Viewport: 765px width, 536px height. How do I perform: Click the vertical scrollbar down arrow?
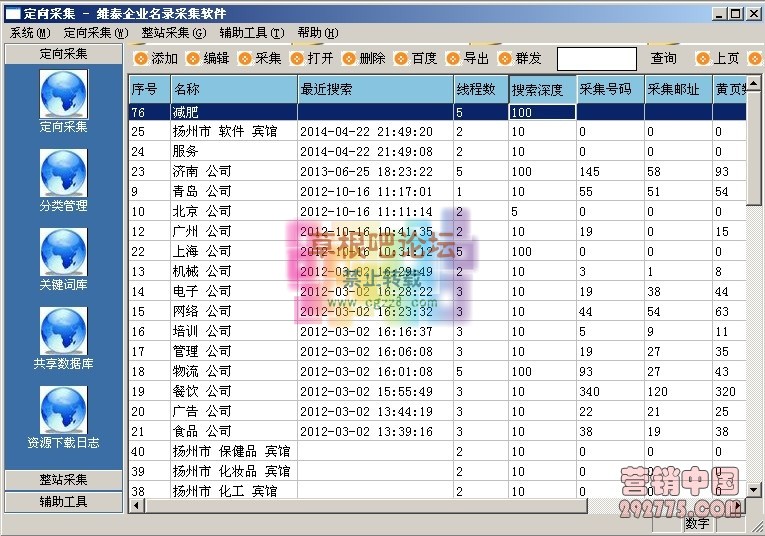(x=754, y=490)
